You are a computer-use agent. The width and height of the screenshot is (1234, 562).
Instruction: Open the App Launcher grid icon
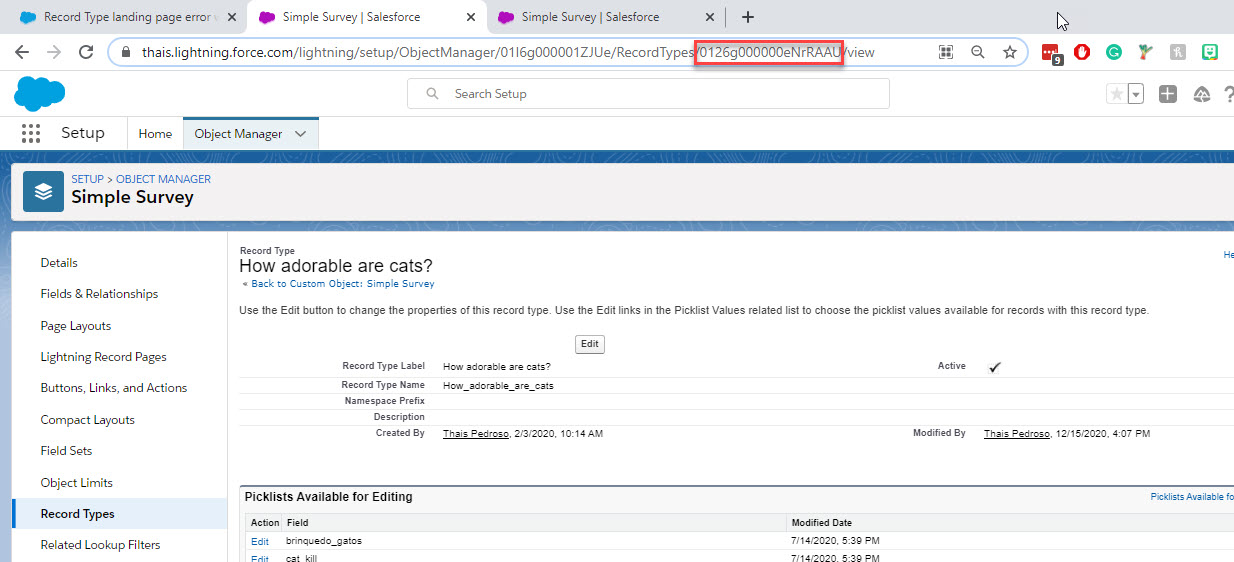pyautogui.click(x=31, y=133)
